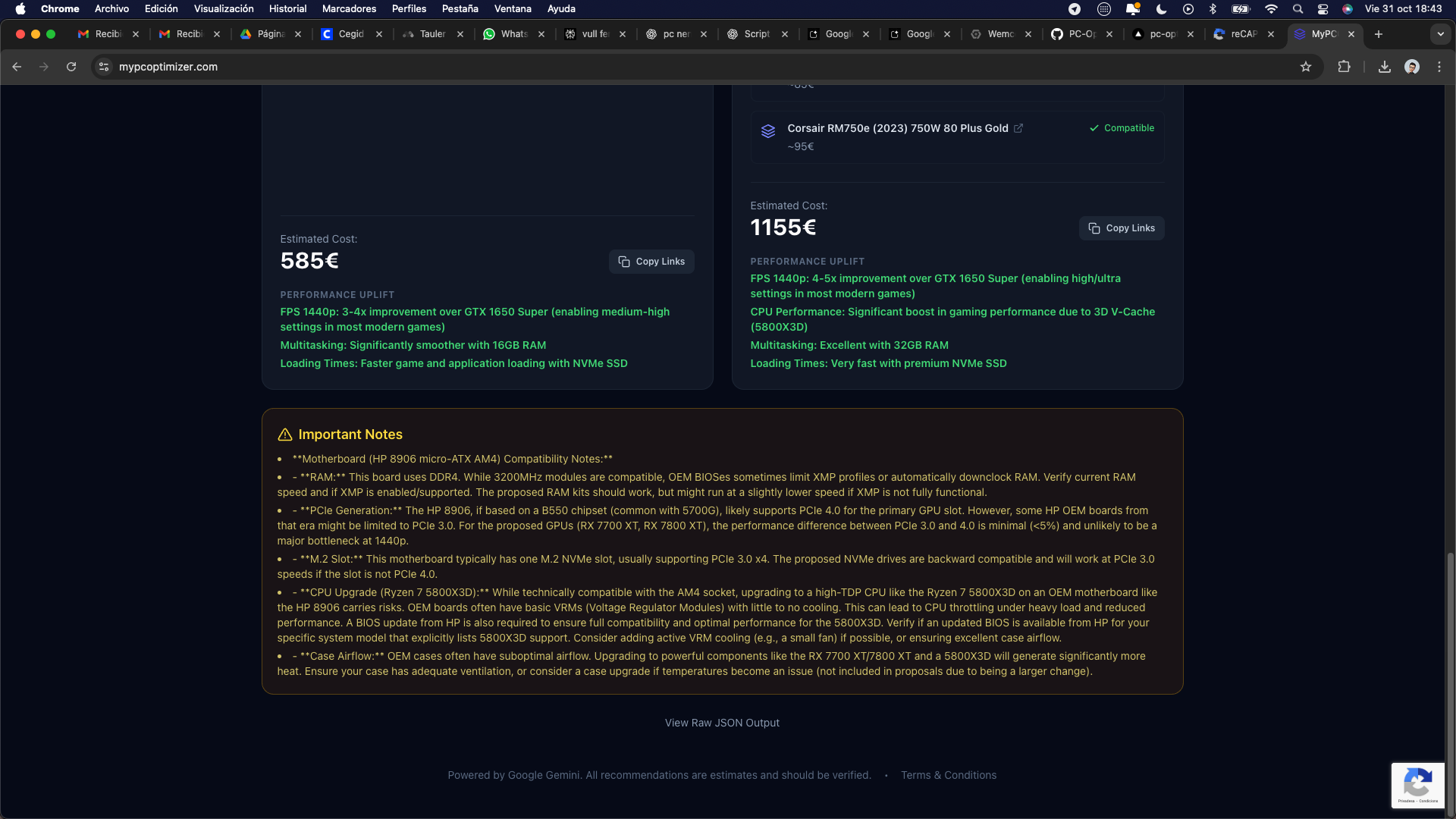Click 'Multitasking: Excellent with 32GB RAM' text
This screenshot has height=819, width=1456.
point(849,345)
